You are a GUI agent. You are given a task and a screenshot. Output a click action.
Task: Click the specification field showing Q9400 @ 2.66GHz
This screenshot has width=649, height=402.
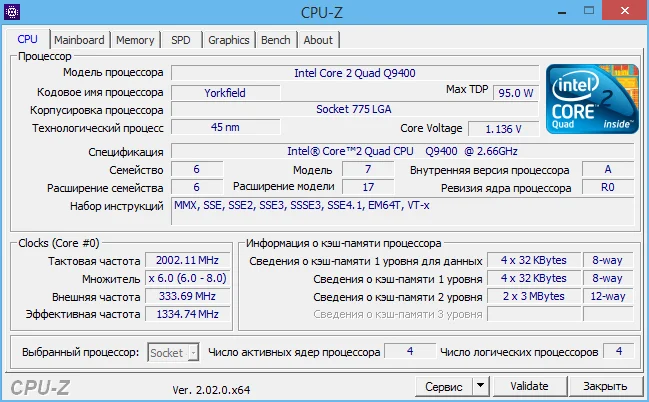[402, 151]
